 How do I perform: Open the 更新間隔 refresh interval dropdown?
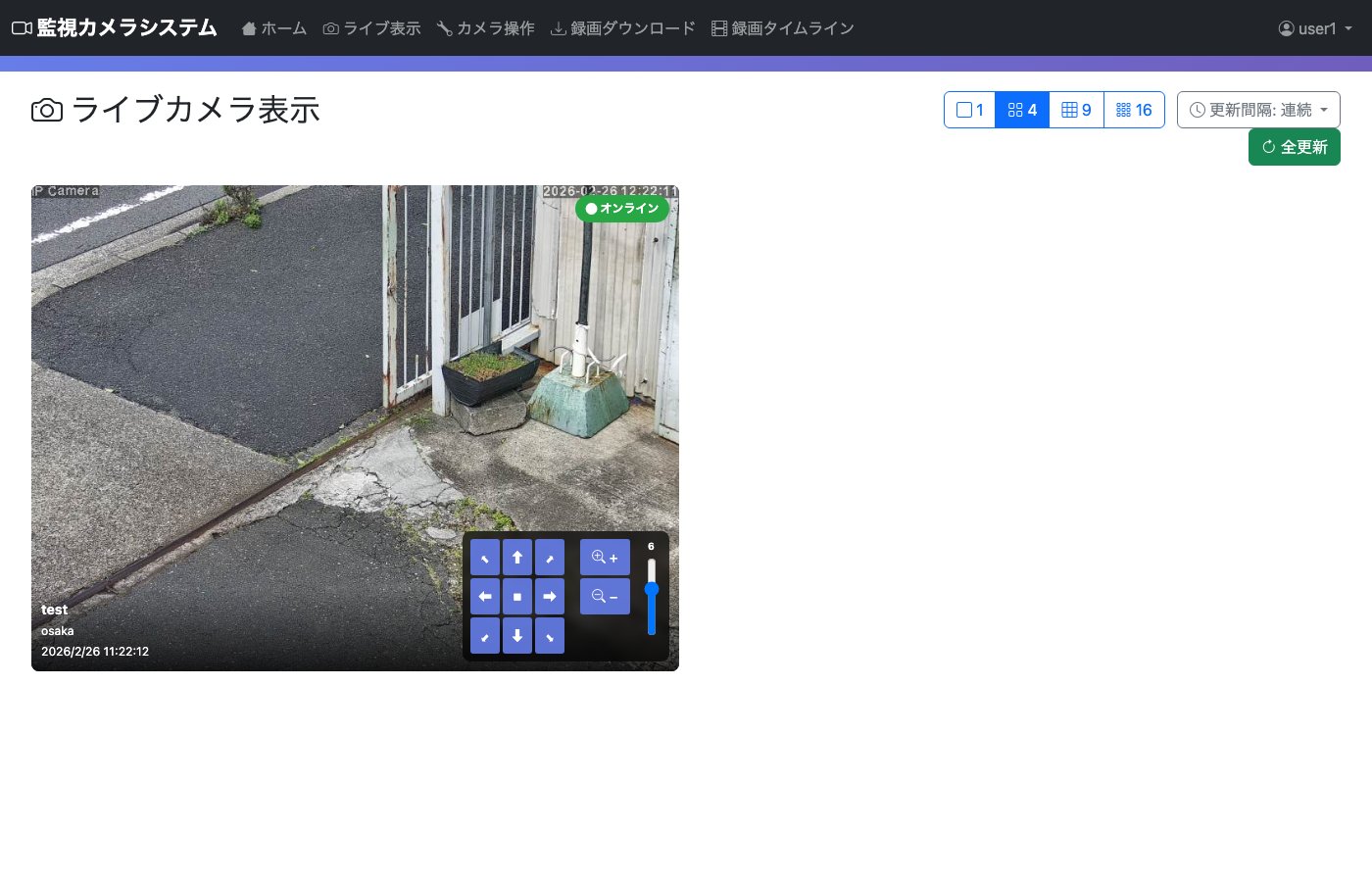click(x=1259, y=110)
